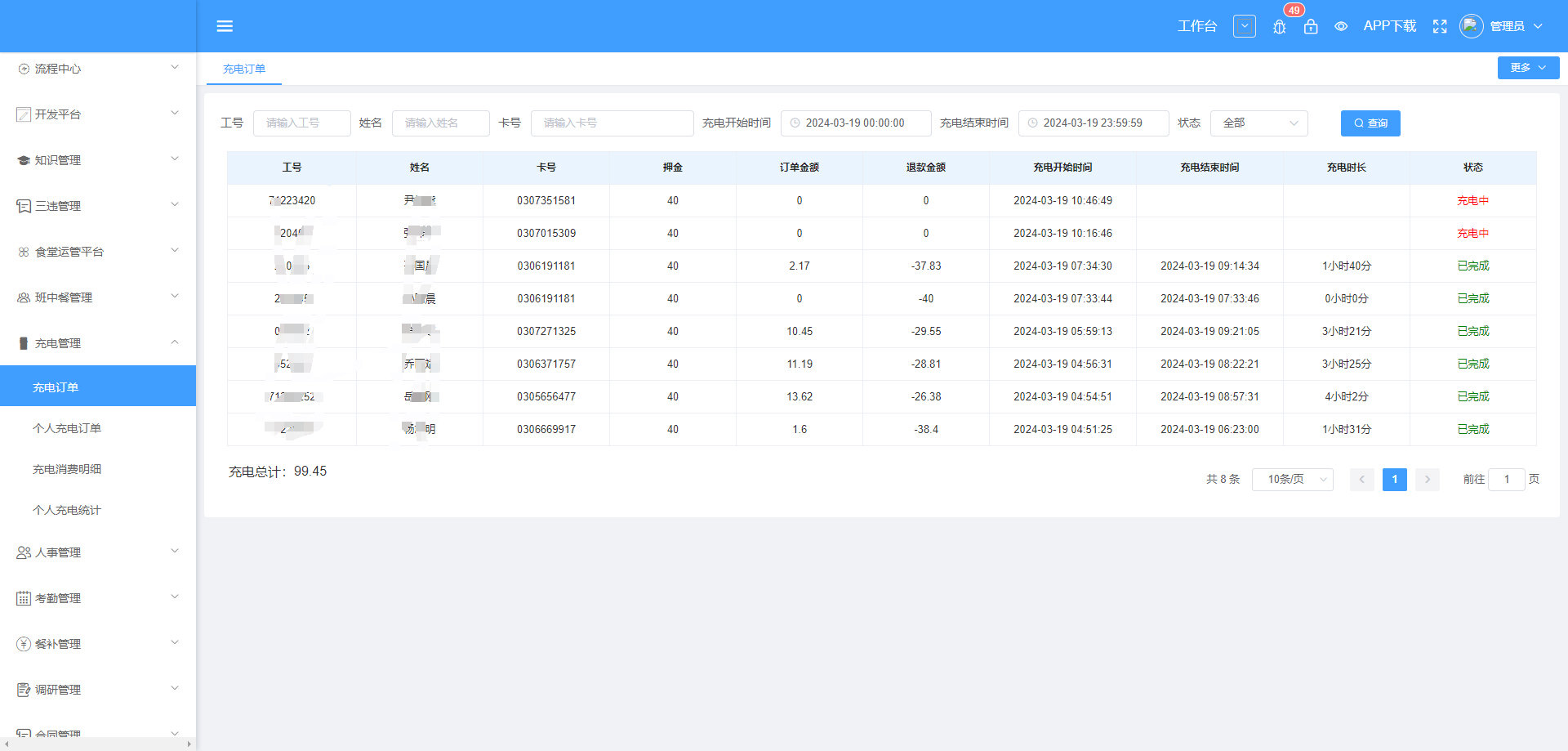Click the lock screen icon
Viewport: 1568px width, 751px height.
[1311, 27]
